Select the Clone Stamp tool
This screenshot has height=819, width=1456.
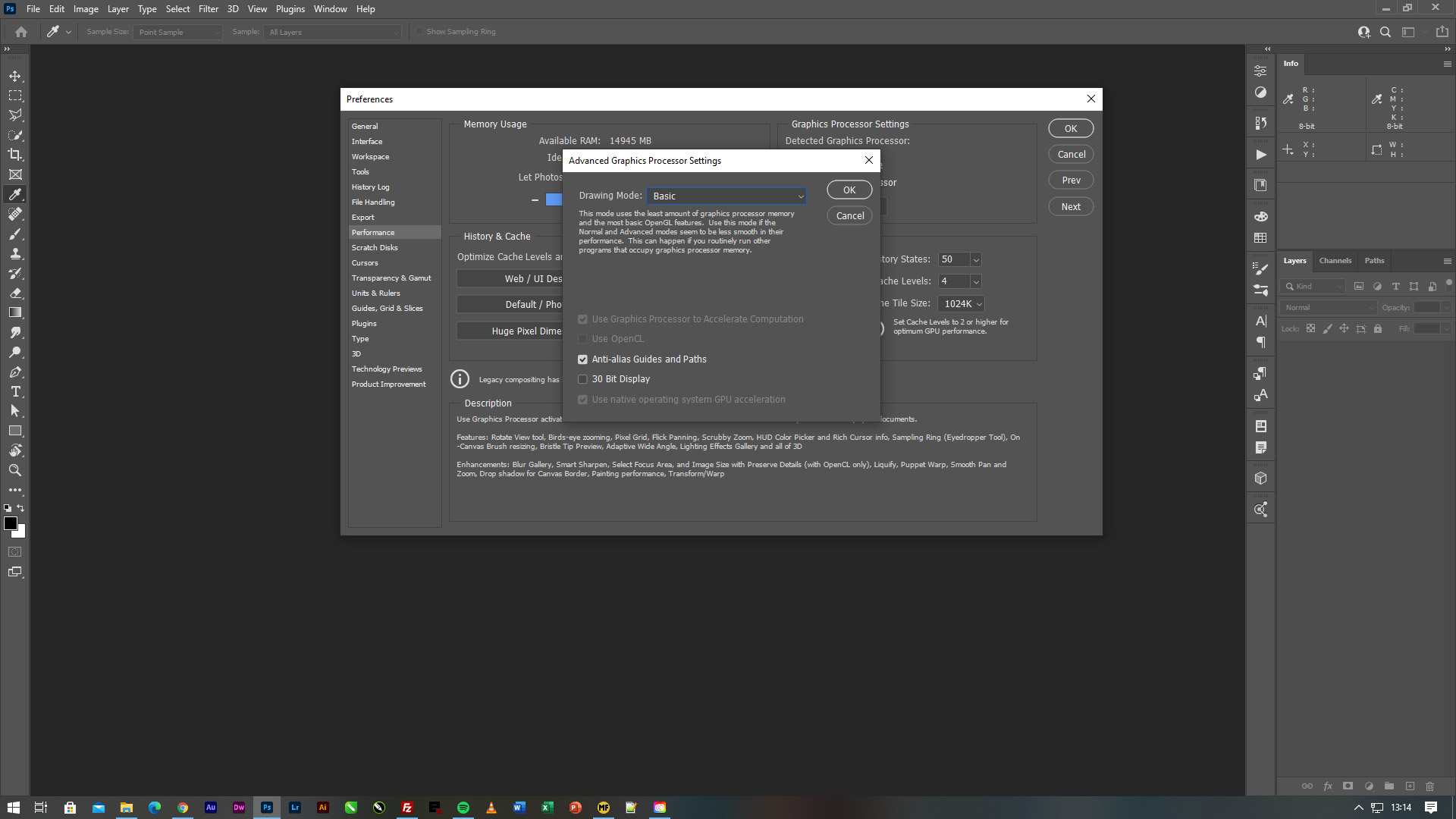pyautogui.click(x=15, y=253)
